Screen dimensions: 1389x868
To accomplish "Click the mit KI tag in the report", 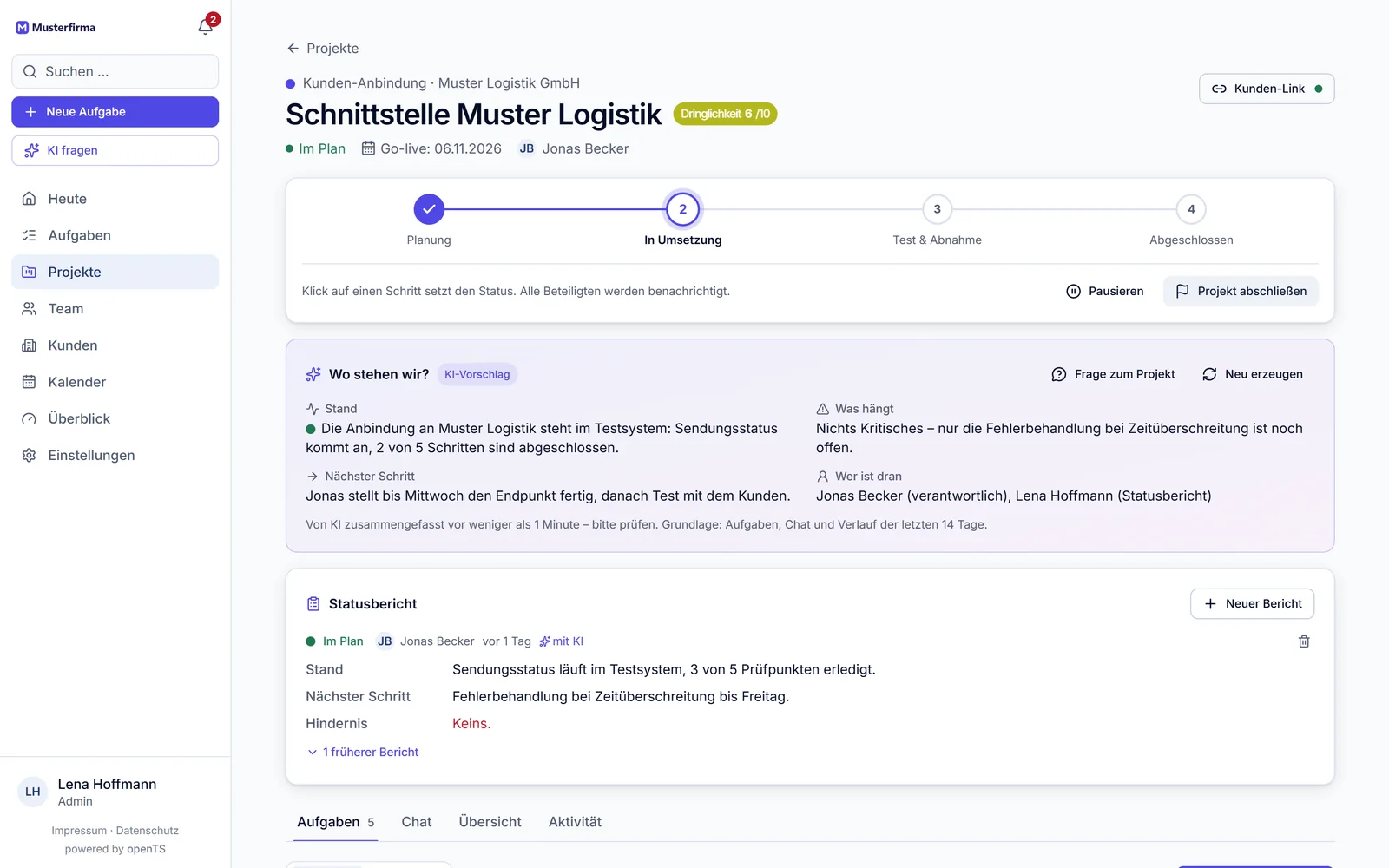I will click(561, 641).
